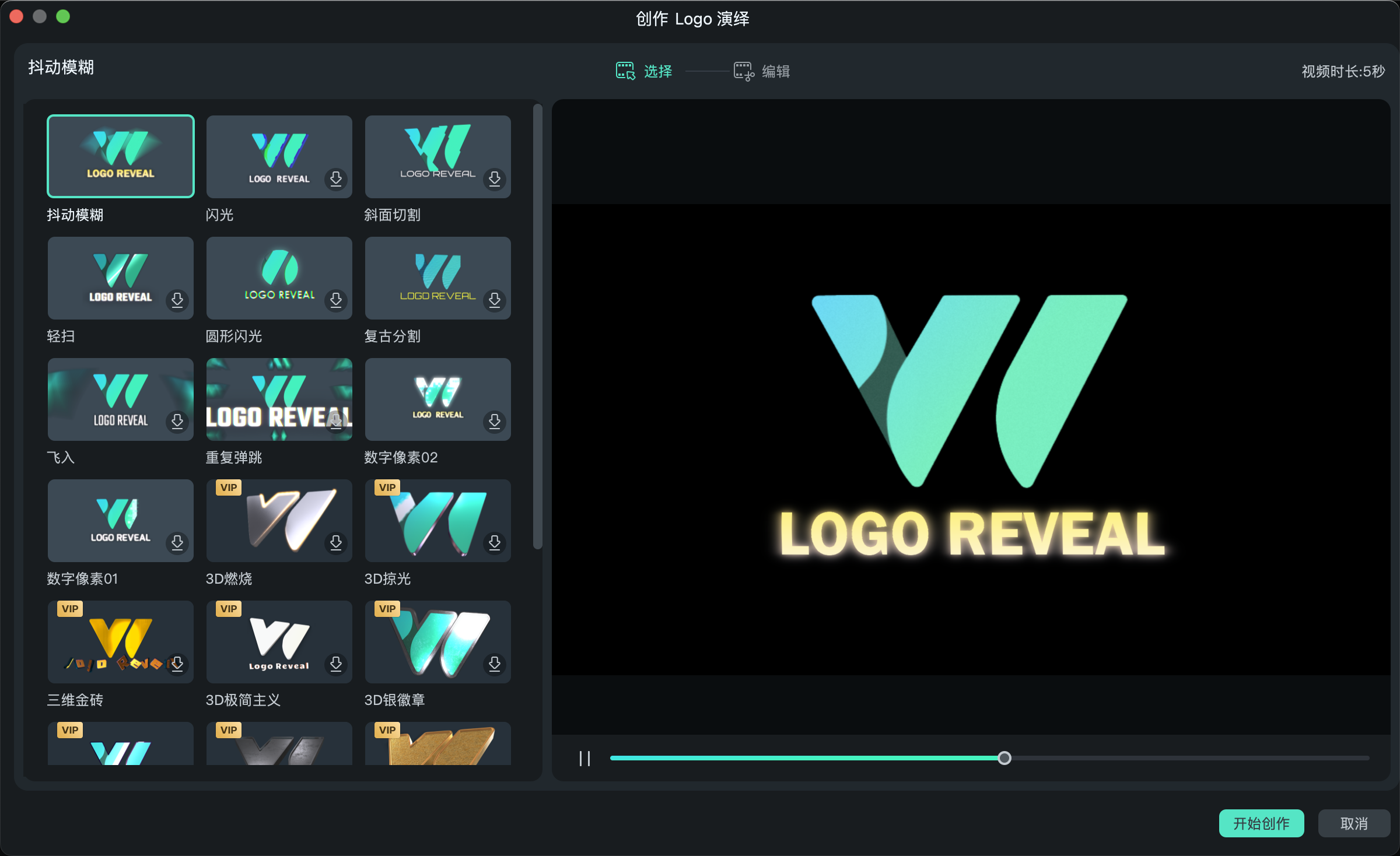The width and height of the screenshot is (1400, 856).
Task: Download the 斜面切割 template
Action: coord(495,178)
